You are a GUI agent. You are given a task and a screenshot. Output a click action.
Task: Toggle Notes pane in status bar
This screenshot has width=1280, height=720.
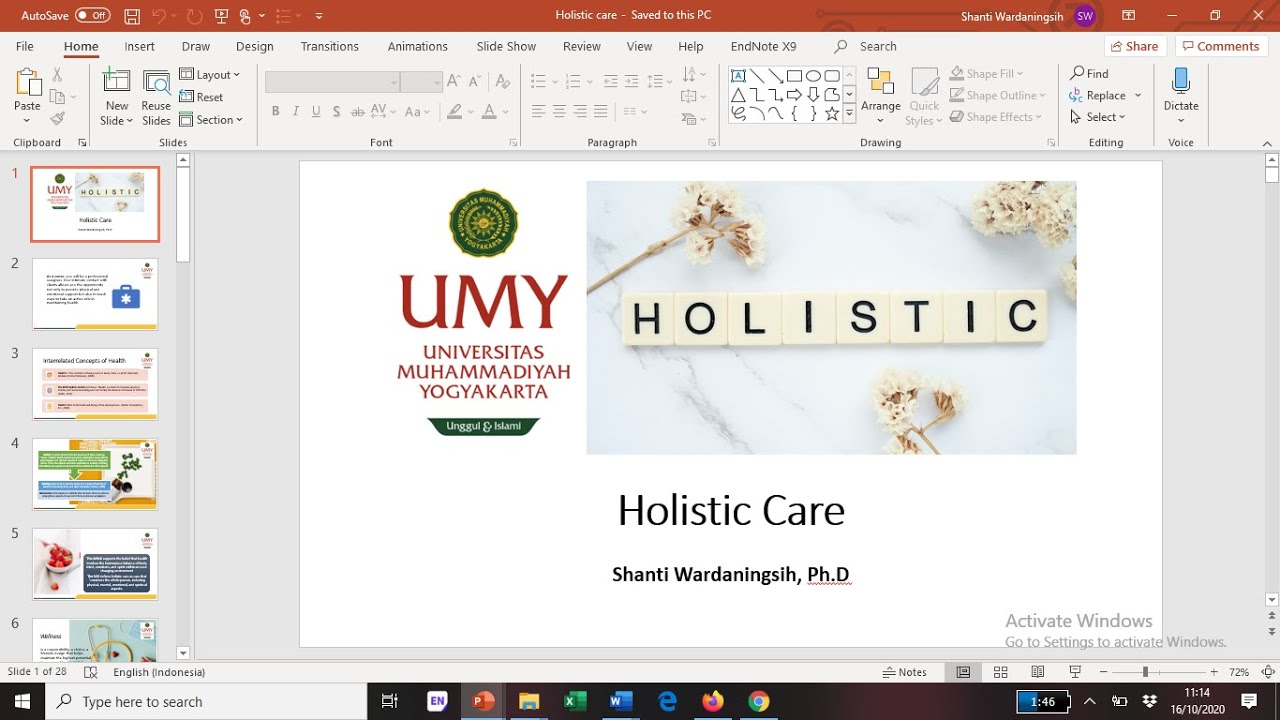pos(904,672)
